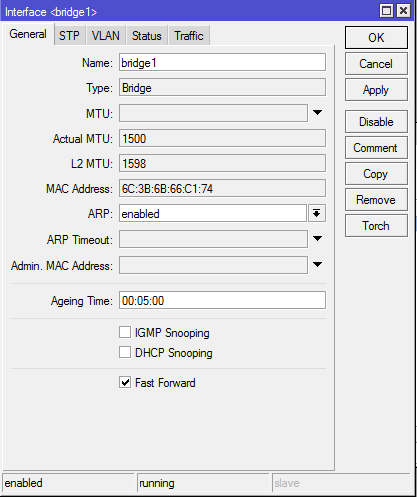Open the ARP mode dropdown
This screenshot has height=497, width=417.
pos(317,213)
